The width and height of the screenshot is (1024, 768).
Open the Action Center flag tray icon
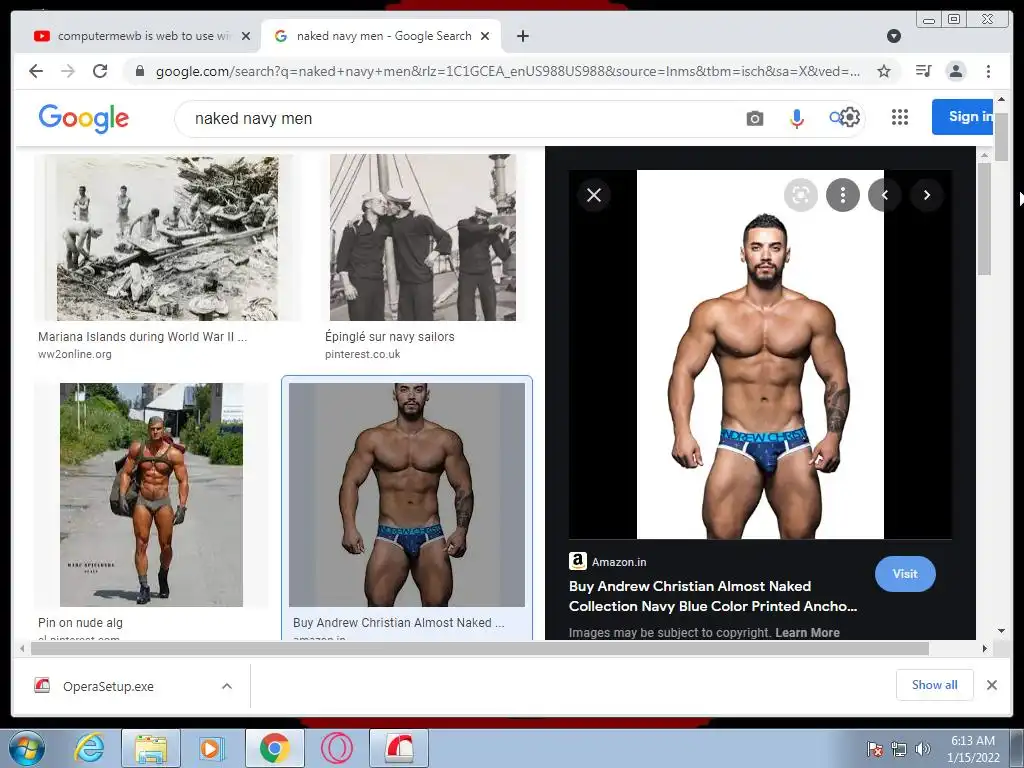click(875, 749)
